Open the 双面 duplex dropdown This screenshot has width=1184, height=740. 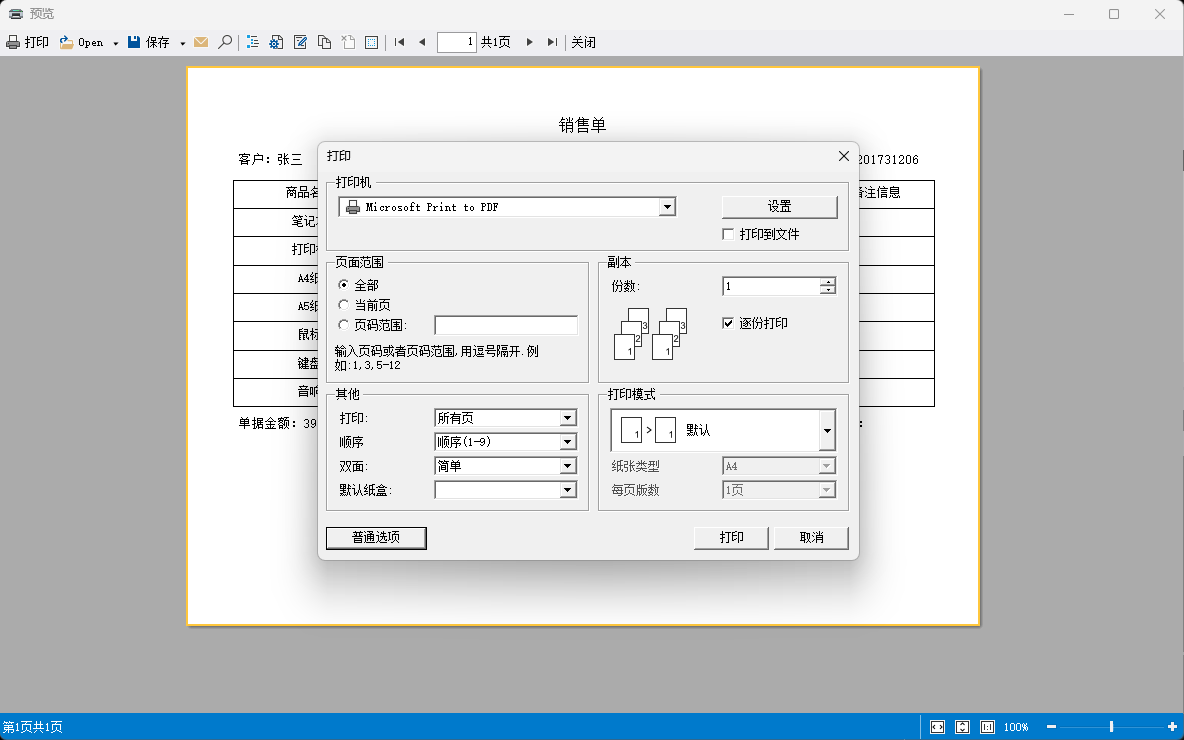pyautogui.click(x=568, y=466)
